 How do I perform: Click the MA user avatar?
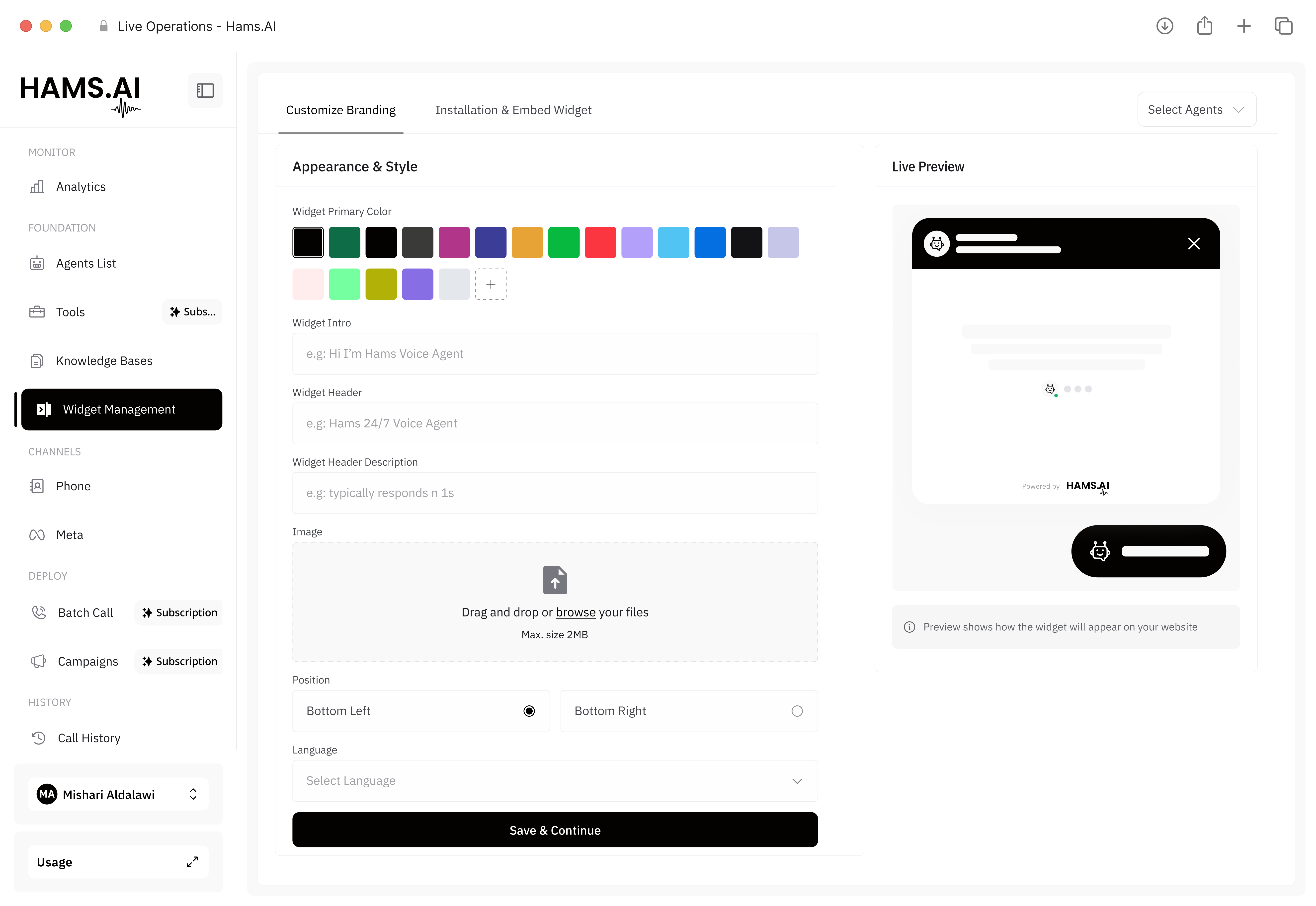(x=47, y=794)
